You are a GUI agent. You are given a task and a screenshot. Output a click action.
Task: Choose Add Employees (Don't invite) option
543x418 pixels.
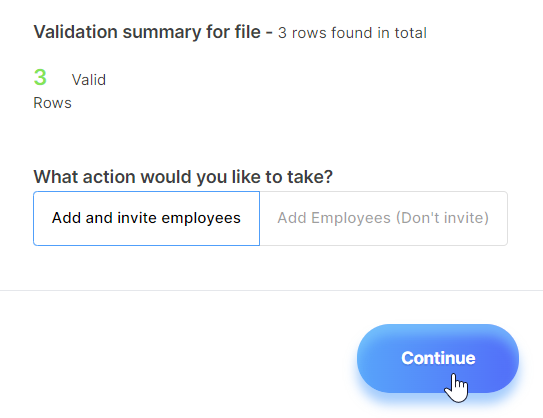pos(384,218)
